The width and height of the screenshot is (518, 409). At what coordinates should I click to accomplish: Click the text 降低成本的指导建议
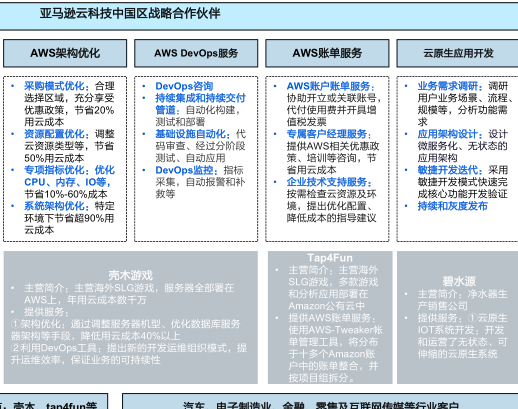[x=331, y=218]
